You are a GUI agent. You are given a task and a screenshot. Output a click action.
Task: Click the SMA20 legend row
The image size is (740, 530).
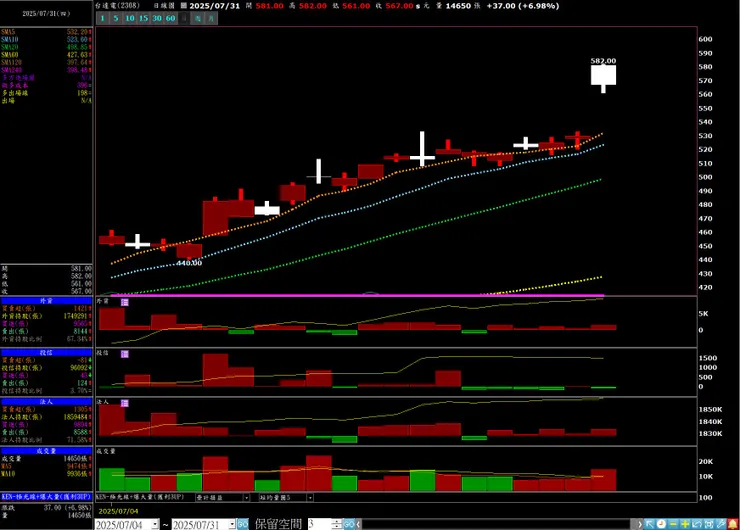coord(46,47)
